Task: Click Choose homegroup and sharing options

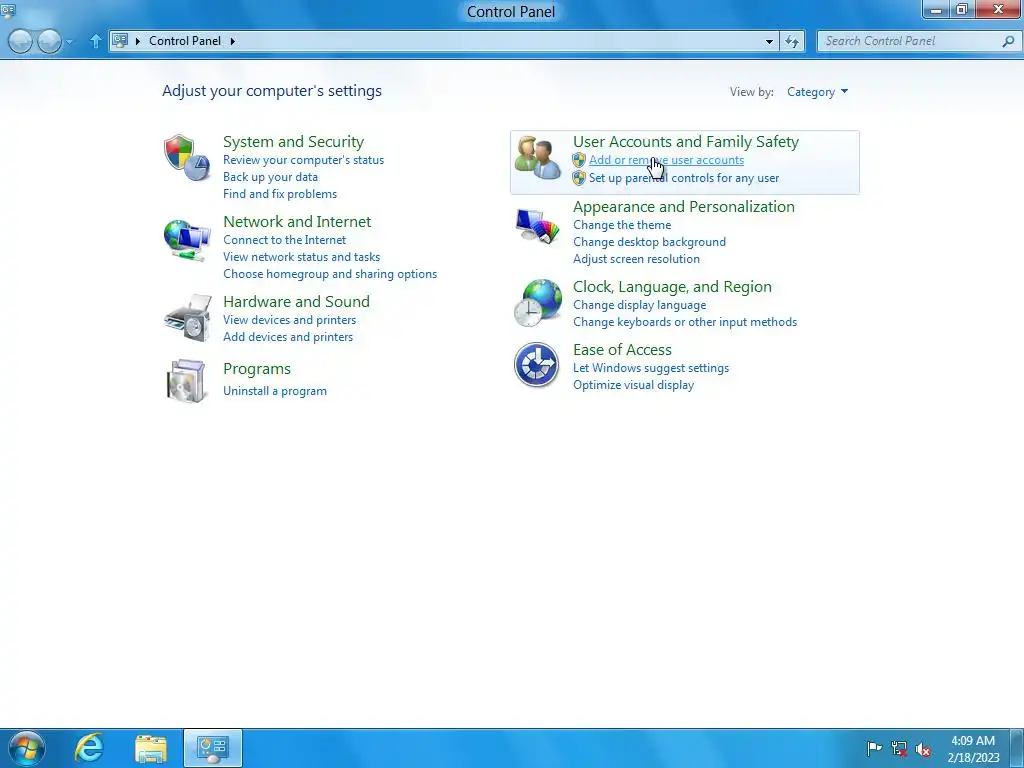Action: (330, 274)
